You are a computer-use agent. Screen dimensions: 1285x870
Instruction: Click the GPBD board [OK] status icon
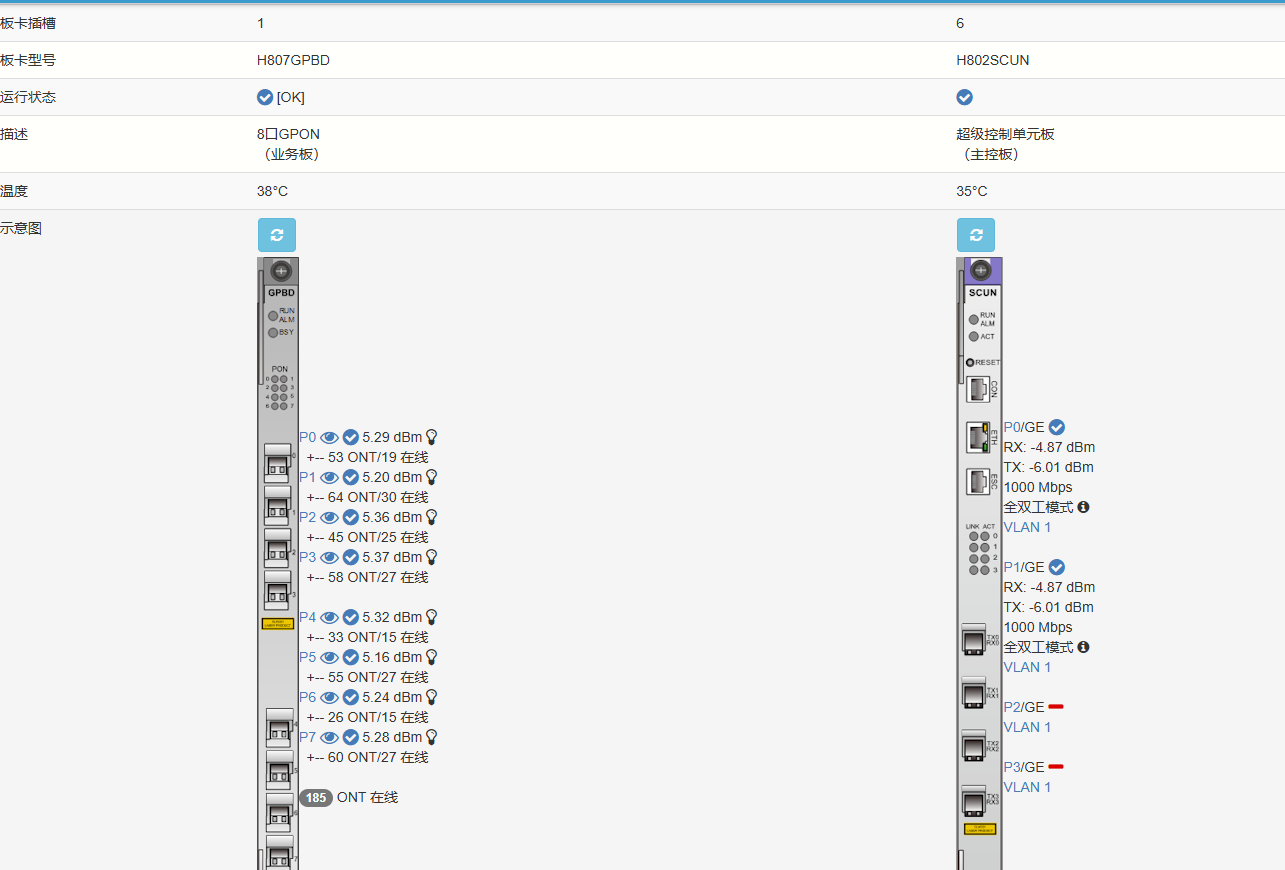[265, 97]
